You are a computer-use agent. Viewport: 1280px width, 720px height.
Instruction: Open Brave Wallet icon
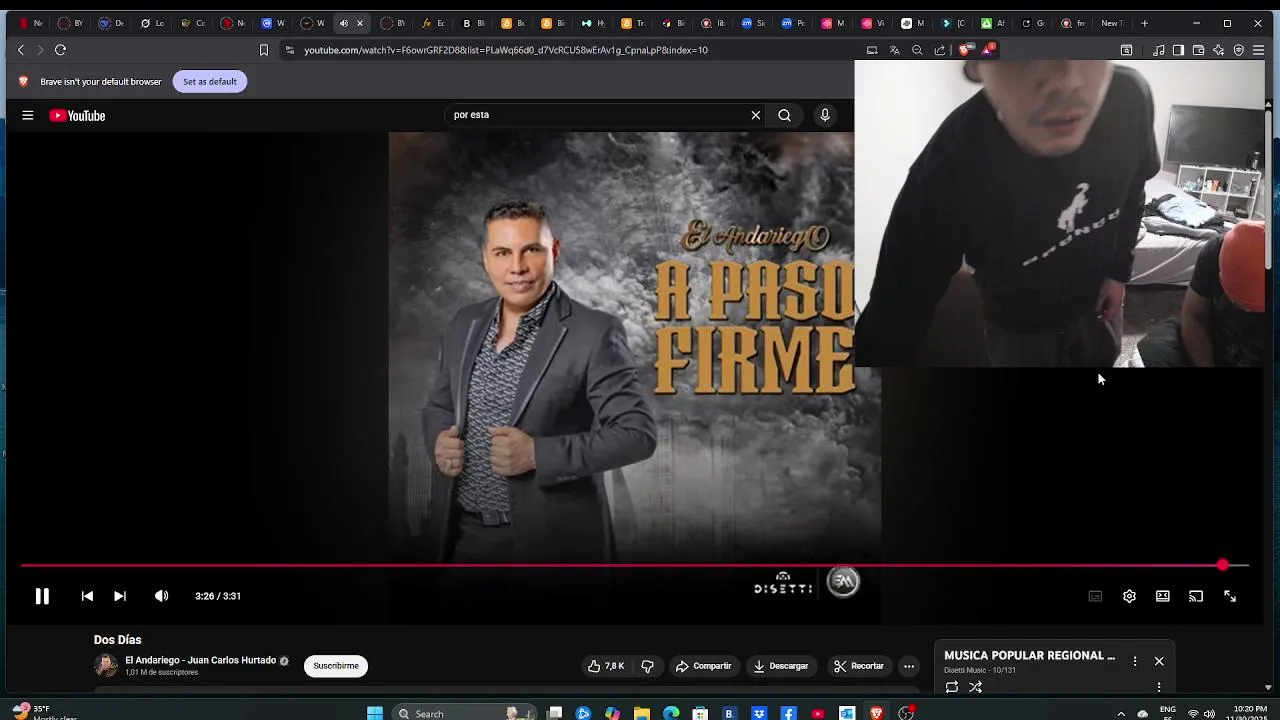pyautogui.click(x=1198, y=50)
